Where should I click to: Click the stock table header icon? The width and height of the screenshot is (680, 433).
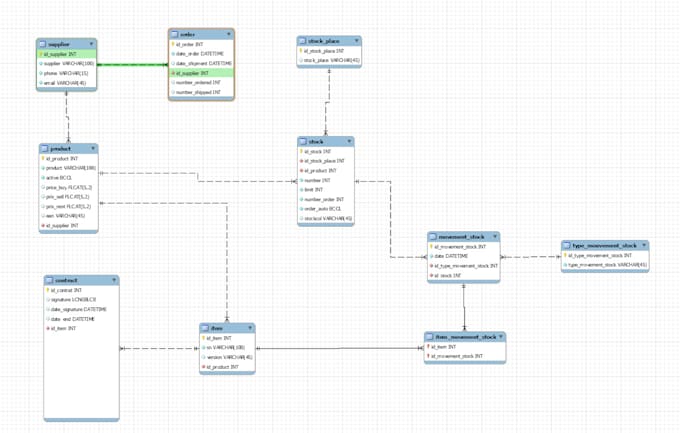303,142
